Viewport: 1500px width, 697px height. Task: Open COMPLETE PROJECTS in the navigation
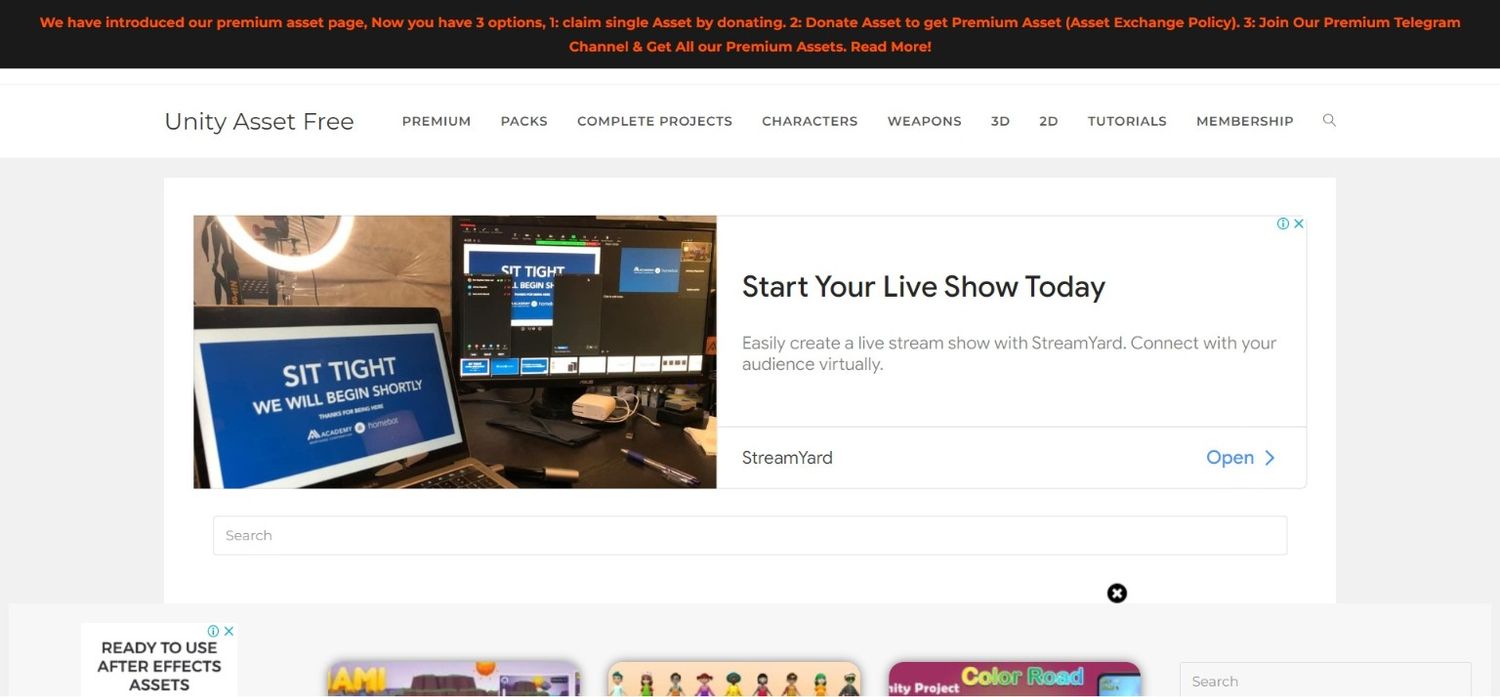tap(655, 121)
